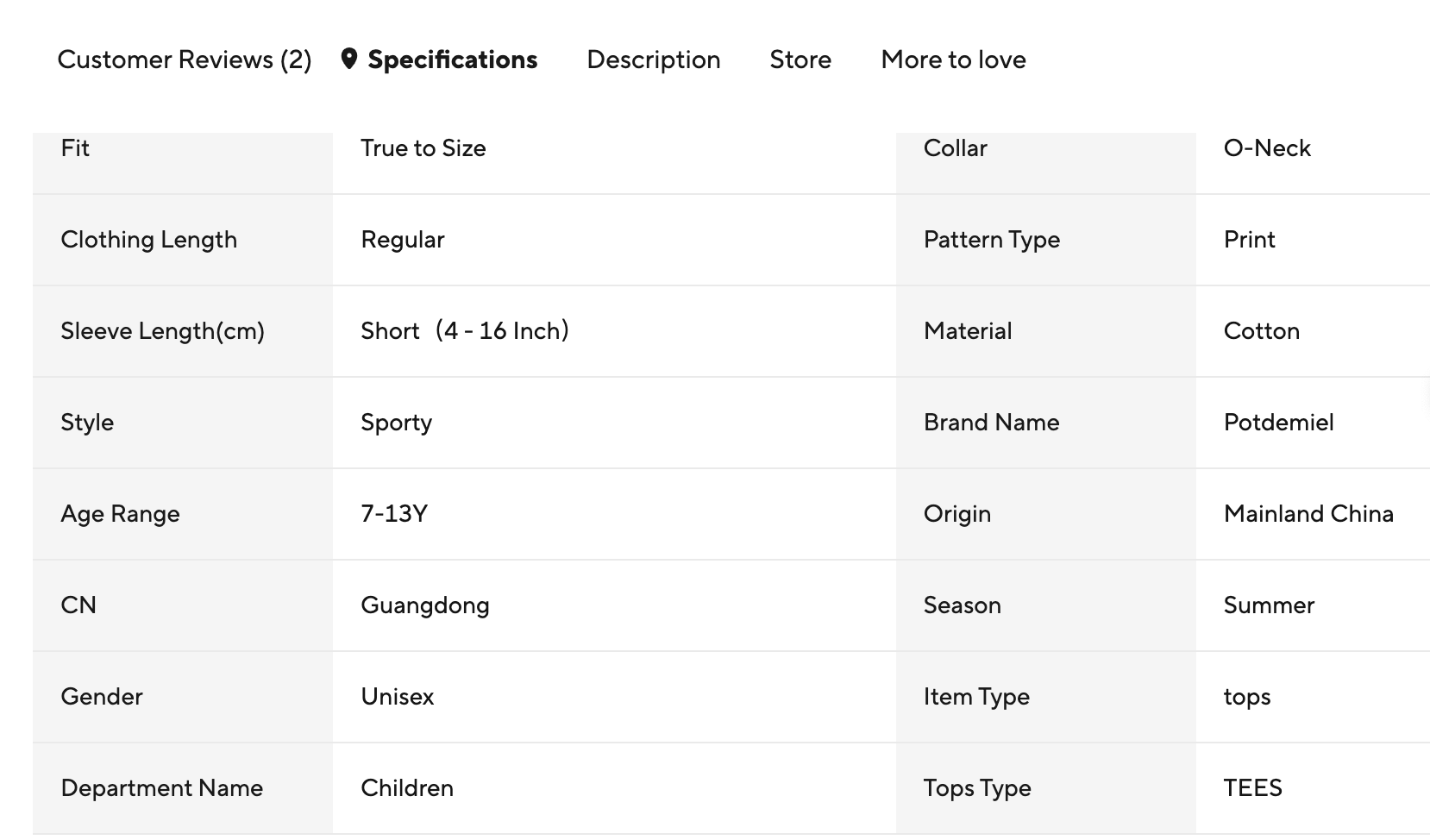Click the Clothing Length label
1430x840 pixels.
point(148,240)
